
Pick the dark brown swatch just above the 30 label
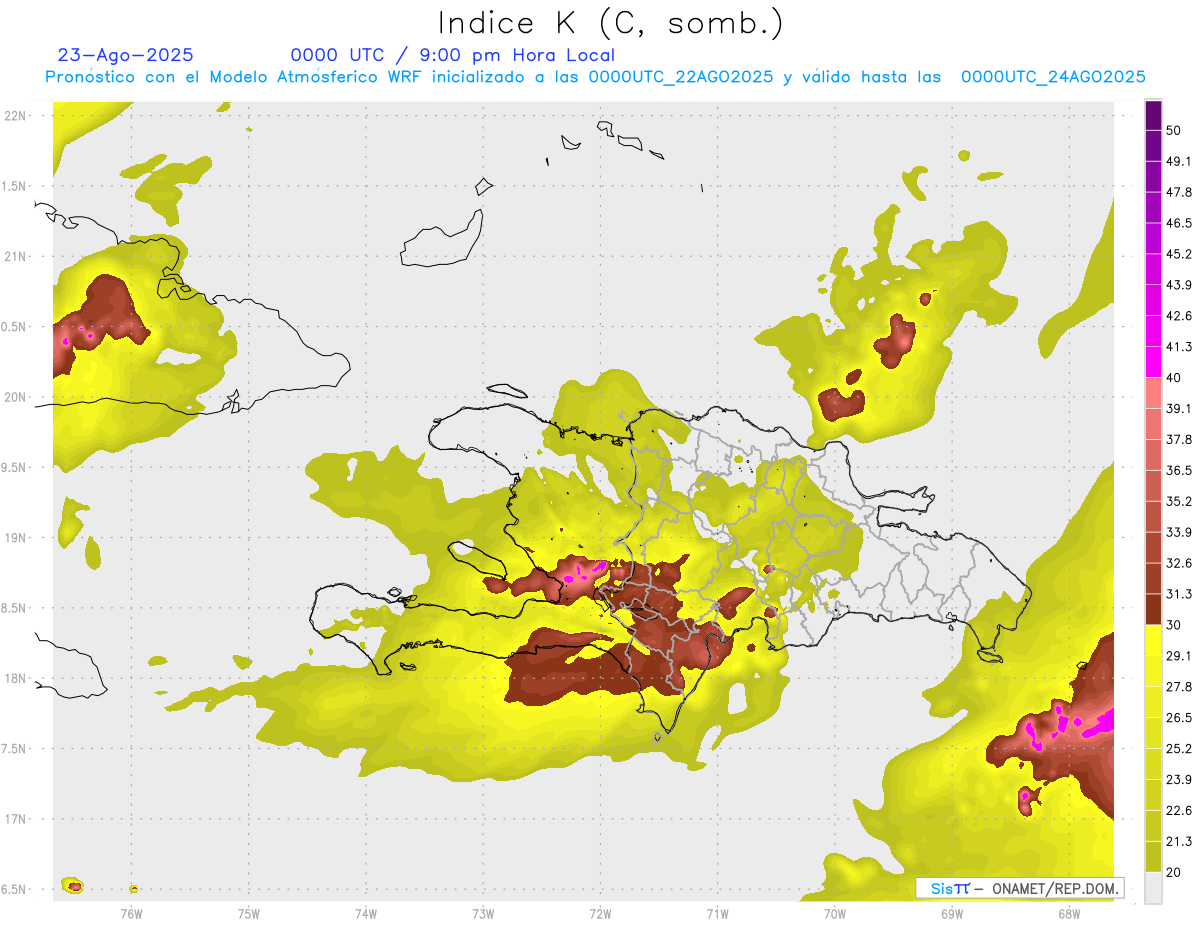(x=1153, y=608)
